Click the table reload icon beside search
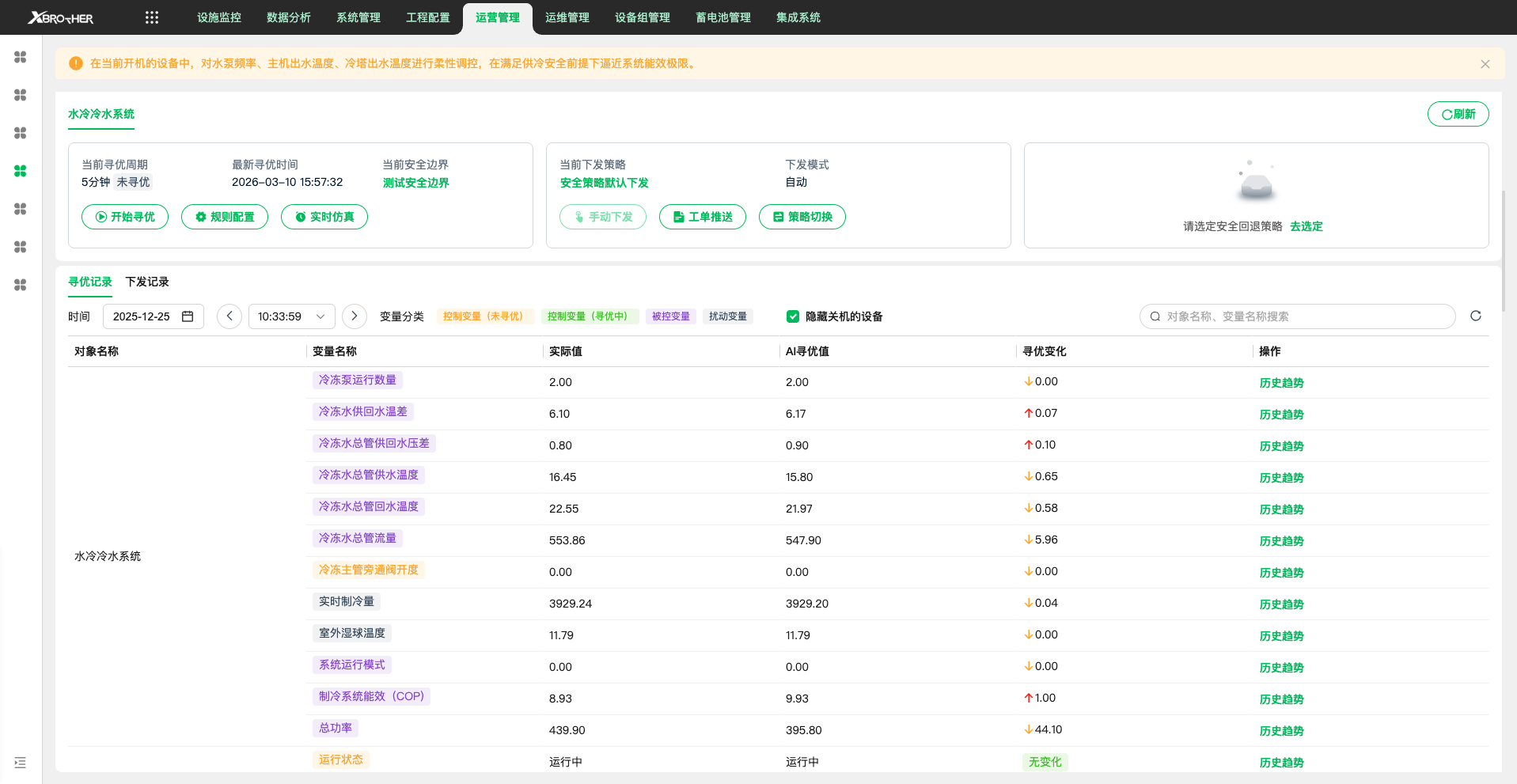Screen dimensions: 1517x784 tap(1475, 316)
